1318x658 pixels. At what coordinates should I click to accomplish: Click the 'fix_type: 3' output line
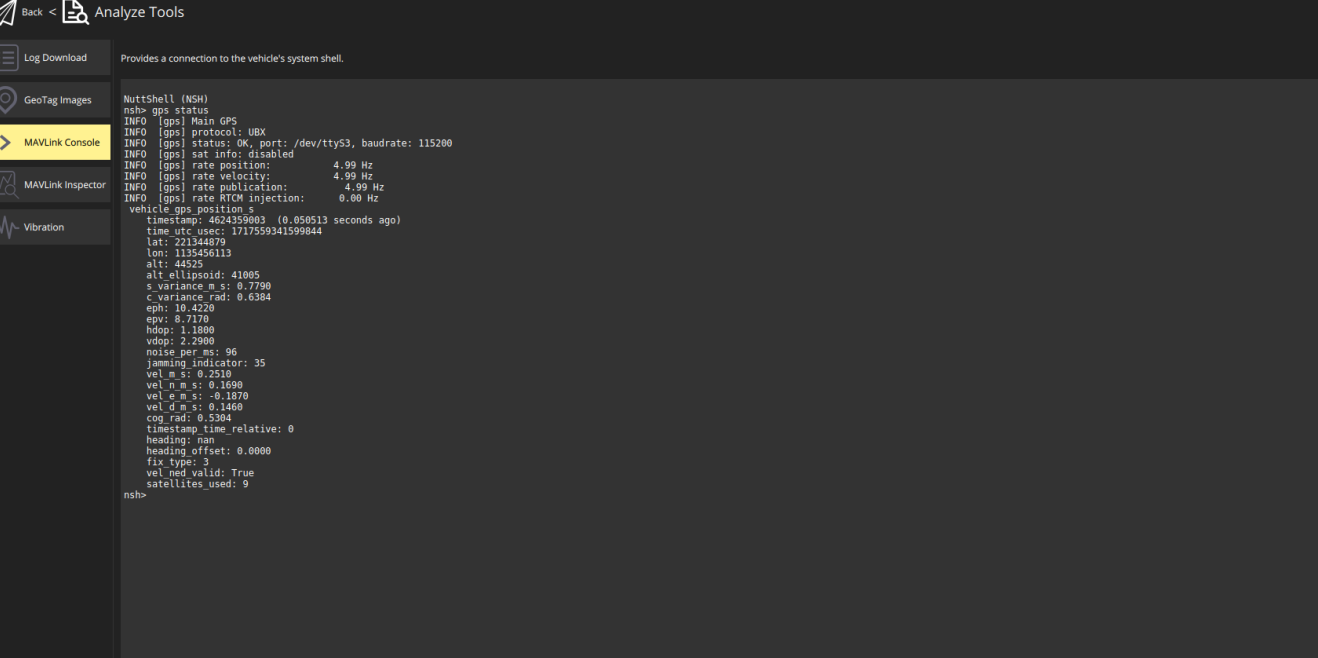(x=177, y=462)
